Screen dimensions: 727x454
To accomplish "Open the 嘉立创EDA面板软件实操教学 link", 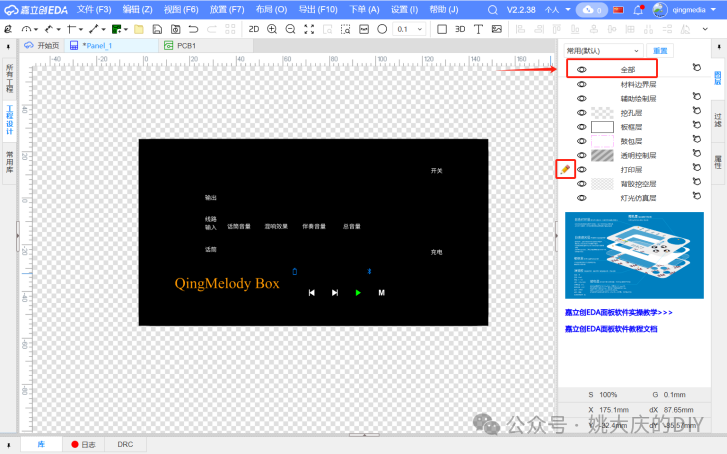I will [619, 313].
